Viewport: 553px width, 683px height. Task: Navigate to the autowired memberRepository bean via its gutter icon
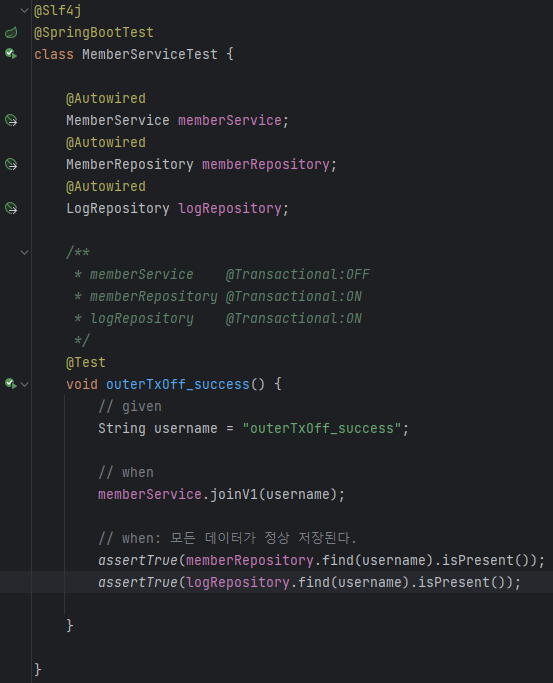pos(11,164)
